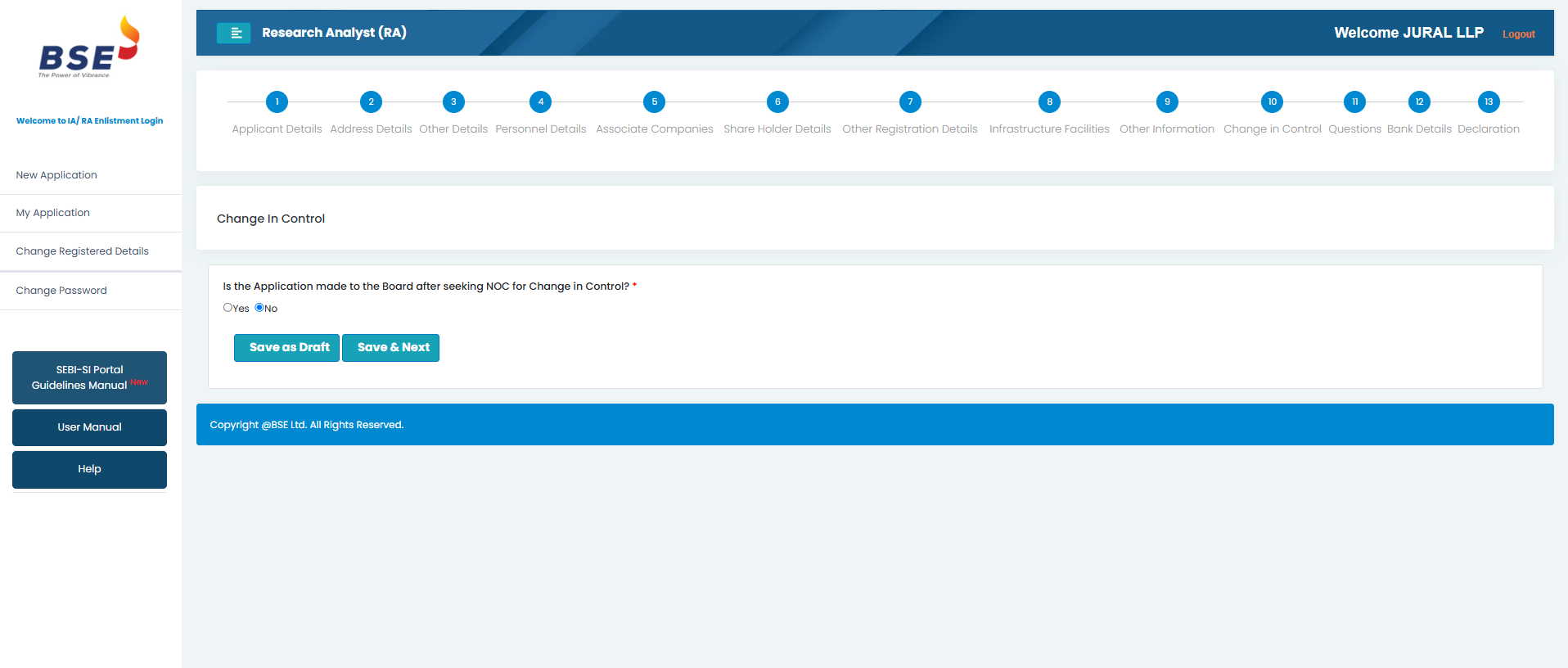Toggle the sidebar hamburger menu icon

coord(233,33)
